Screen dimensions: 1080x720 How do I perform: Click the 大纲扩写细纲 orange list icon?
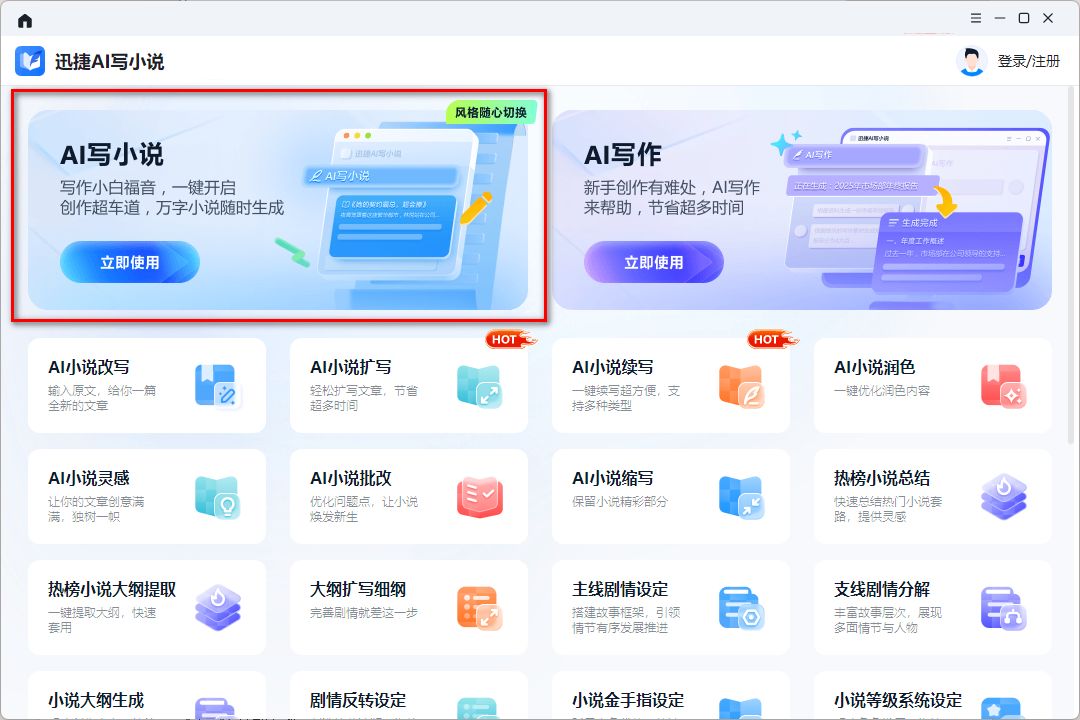click(479, 608)
